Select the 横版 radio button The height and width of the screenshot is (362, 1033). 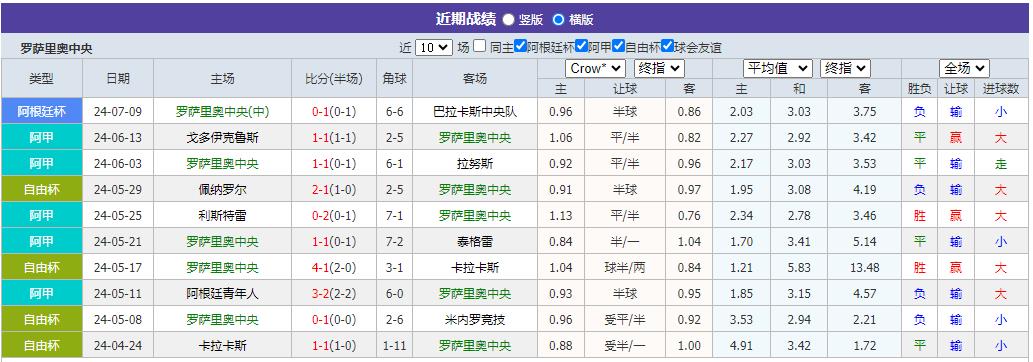coord(559,20)
